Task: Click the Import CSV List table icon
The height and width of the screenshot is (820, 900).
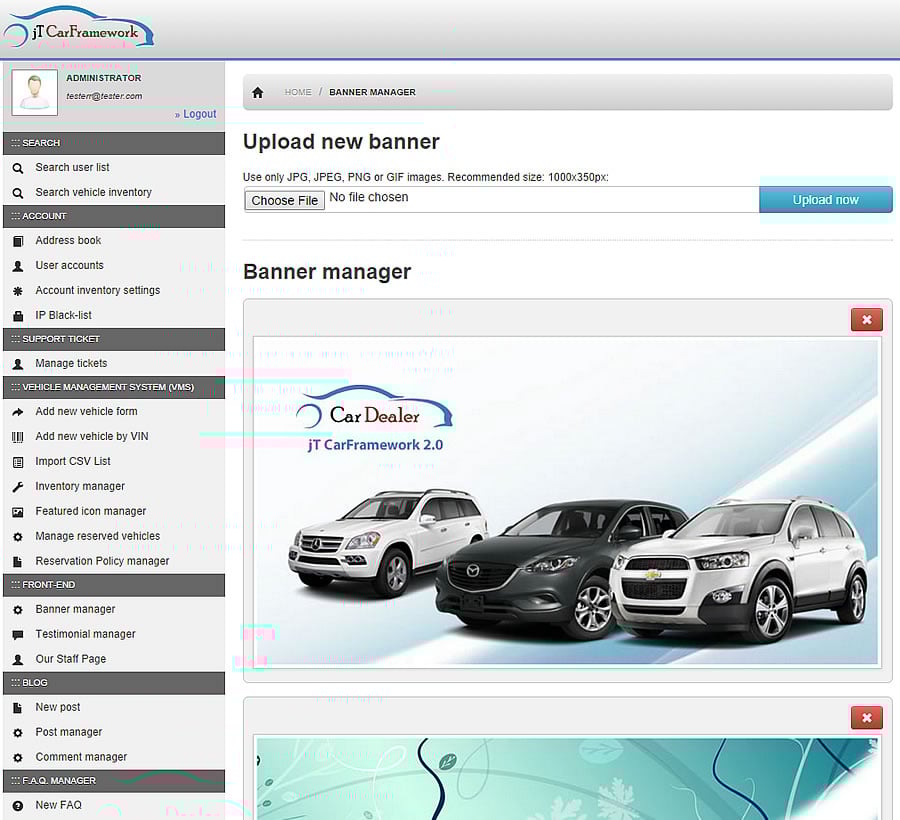Action: pos(18,462)
